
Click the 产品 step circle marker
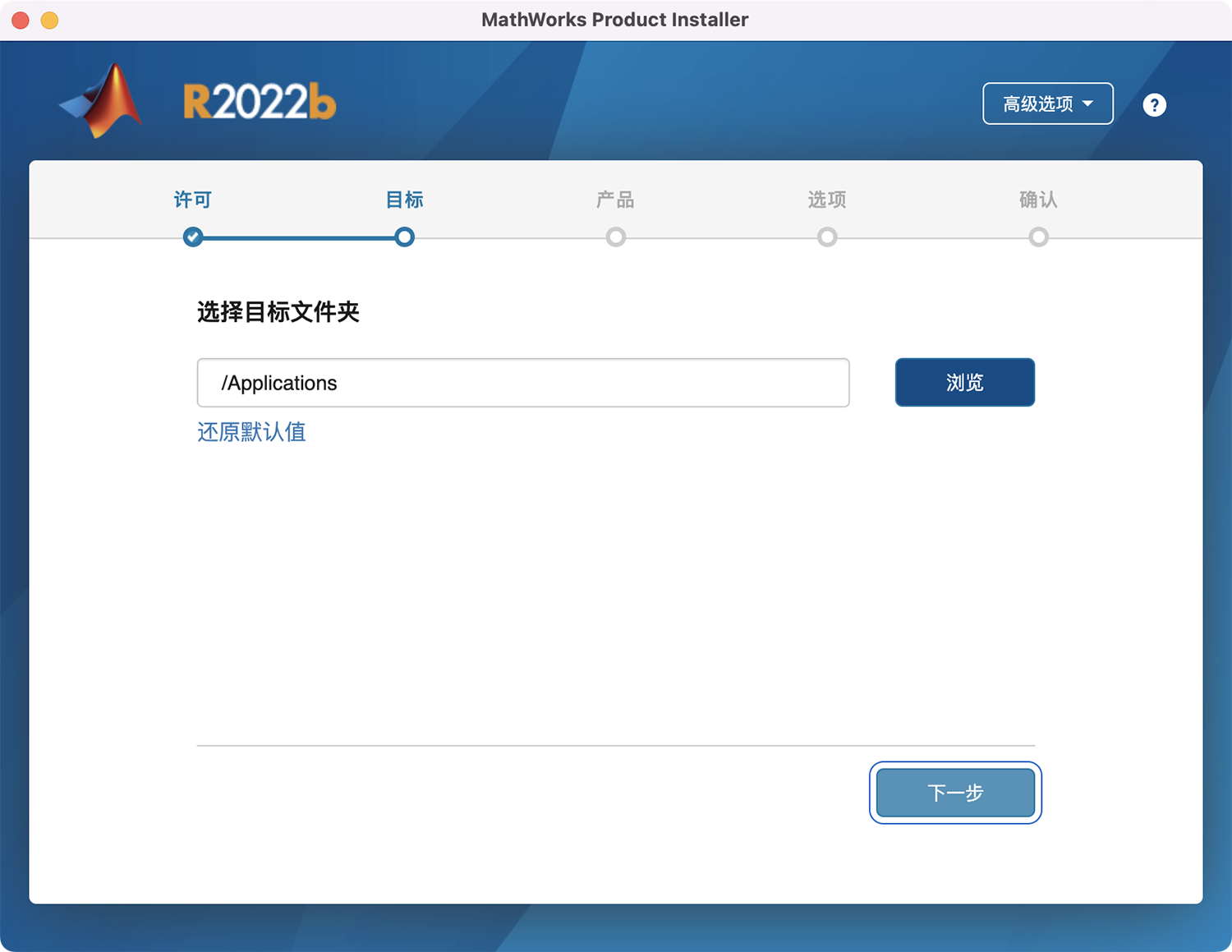(615, 237)
